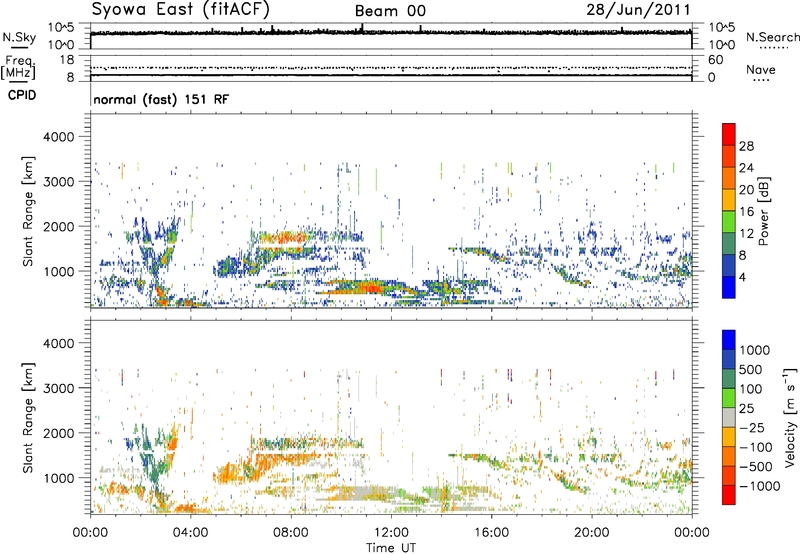Screen dimensions: 800x554
Task: Click the 'Time UT' axis label
Action: (391, 547)
